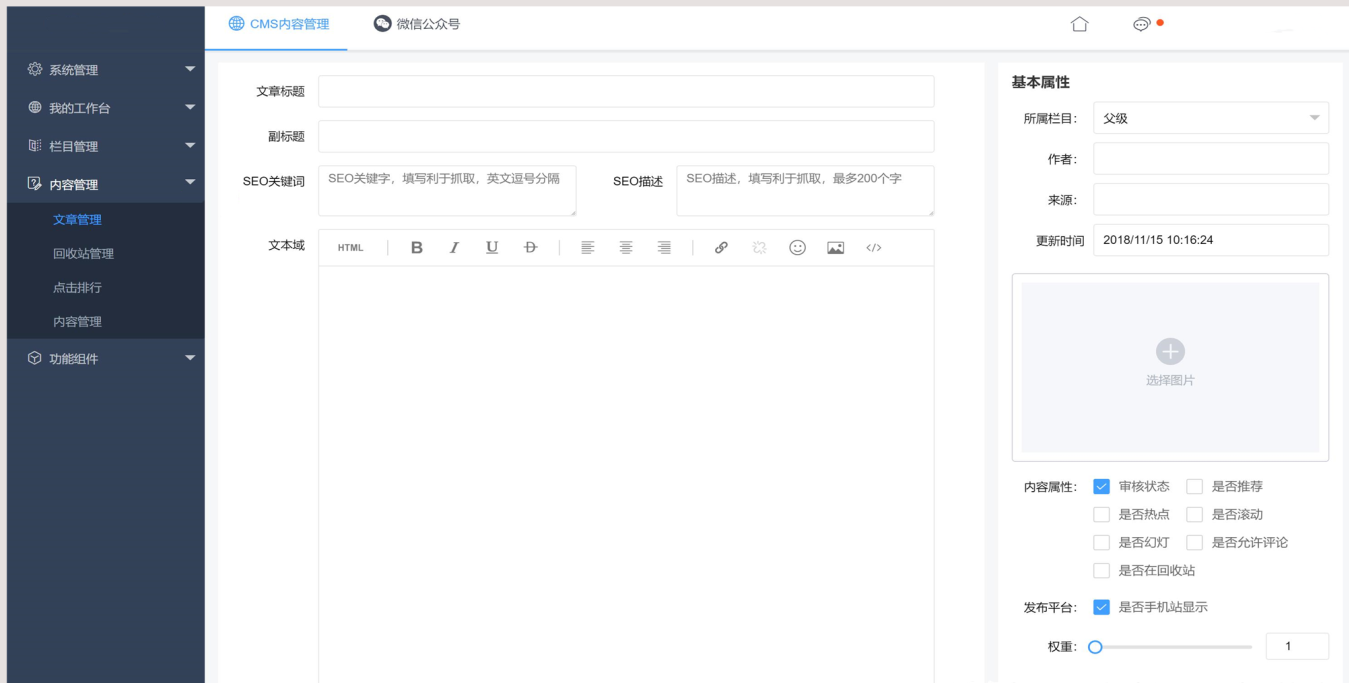
Task: Check the 是否热点 checkbox
Action: [x=1101, y=514]
